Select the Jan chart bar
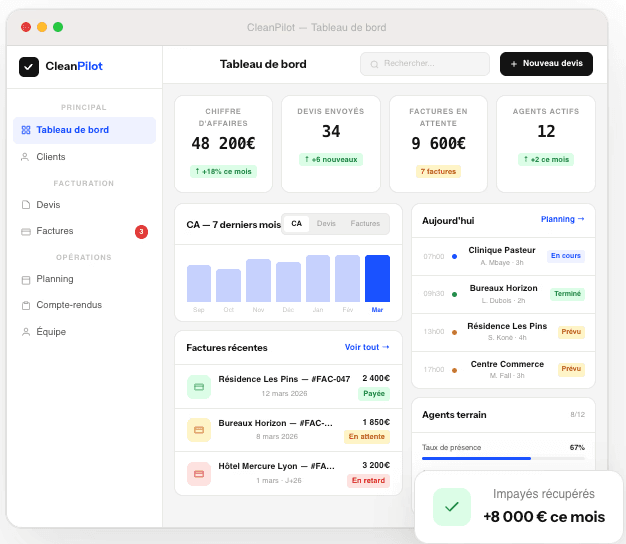 (318, 279)
